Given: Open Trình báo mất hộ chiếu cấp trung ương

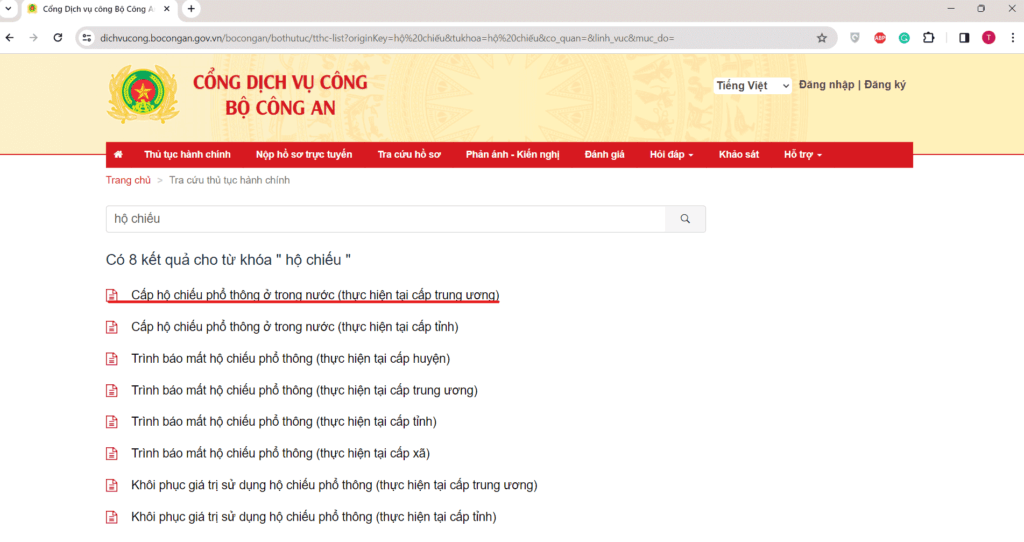Looking at the screenshot, I should click(304, 390).
